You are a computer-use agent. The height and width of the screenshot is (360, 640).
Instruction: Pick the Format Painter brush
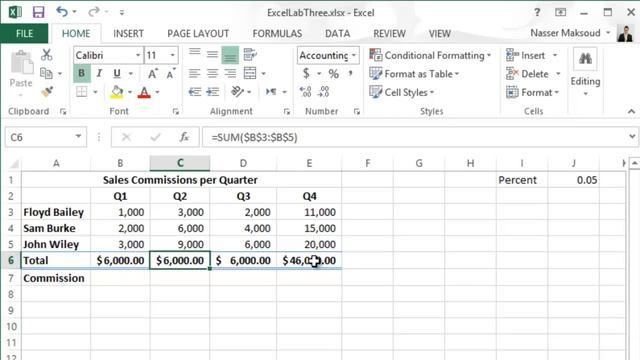[x=47, y=91]
